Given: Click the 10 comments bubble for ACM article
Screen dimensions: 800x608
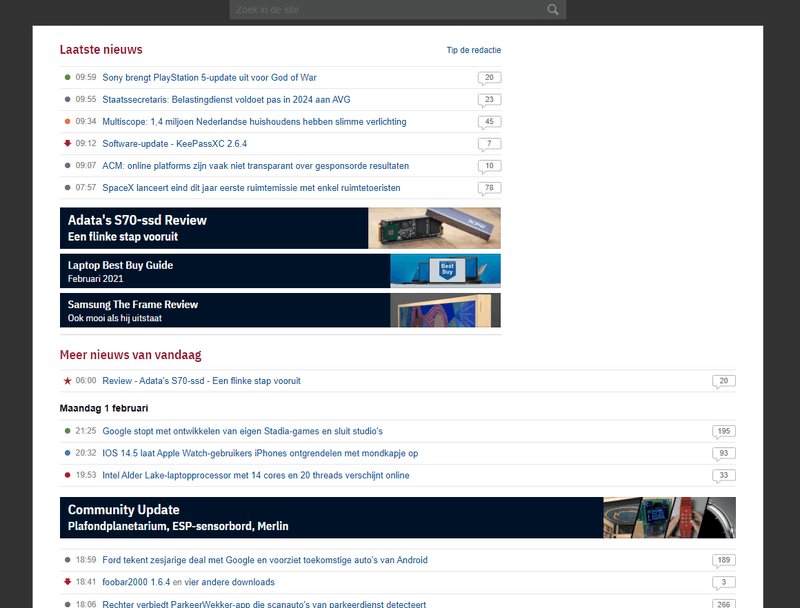Looking at the screenshot, I should click(x=489, y=166).
